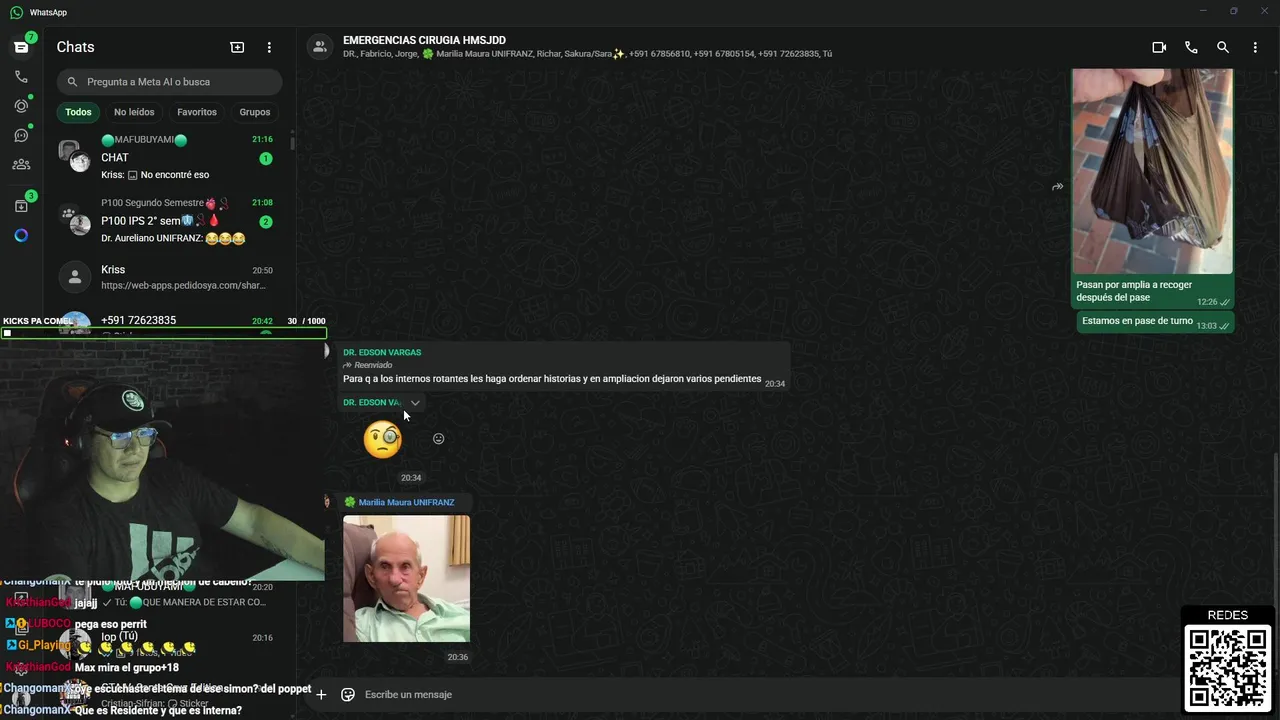Select the Todos filter tab
Viewport: 1280px width, 720px height.
78,112
